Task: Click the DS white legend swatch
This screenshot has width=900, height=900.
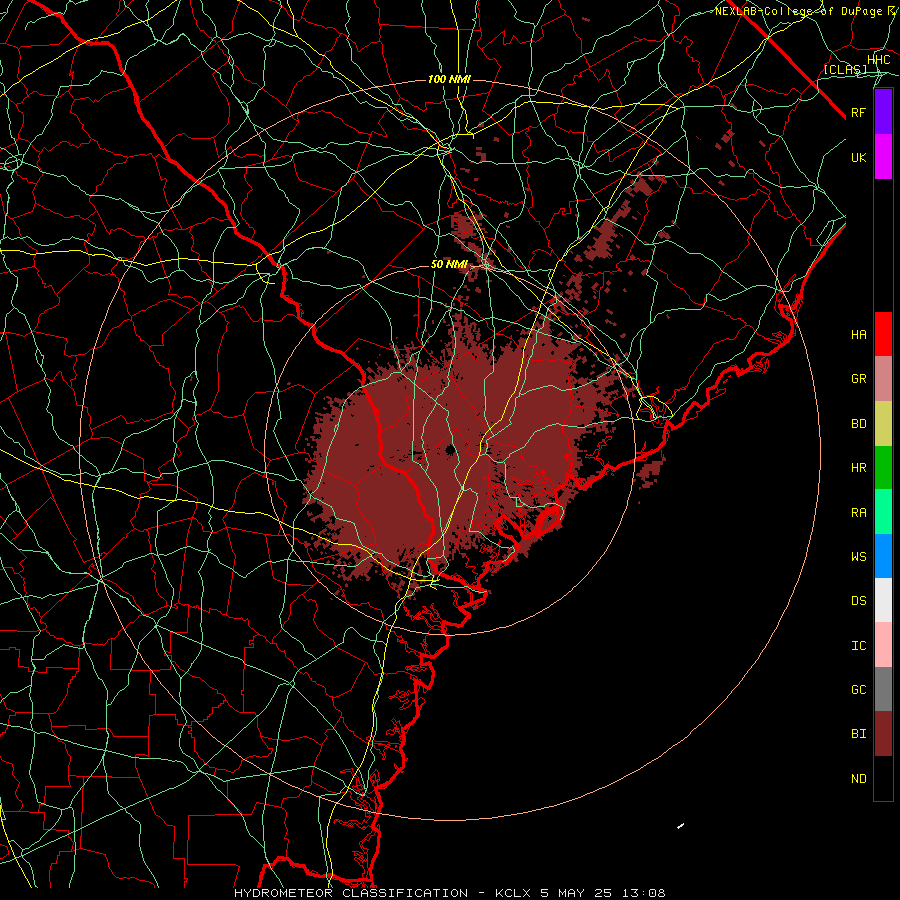Action: [x=883, y=600]
